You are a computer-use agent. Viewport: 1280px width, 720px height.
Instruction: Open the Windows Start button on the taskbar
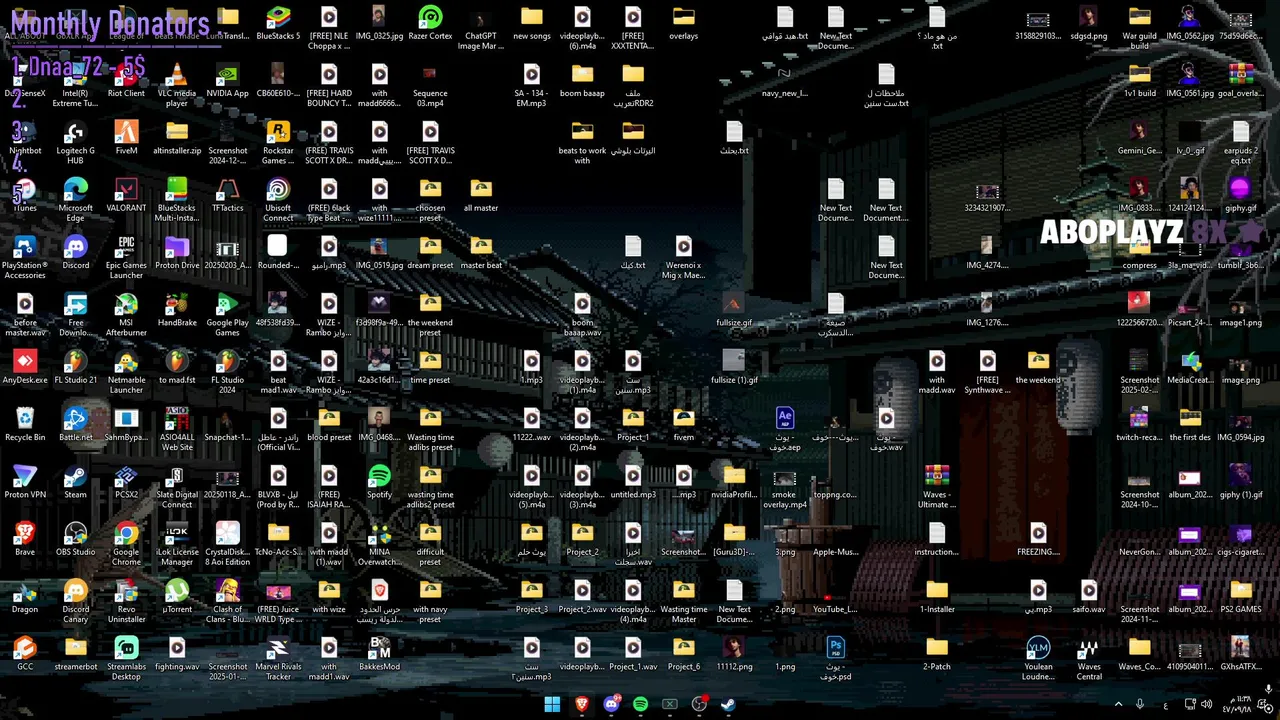[x=552, y=704]
